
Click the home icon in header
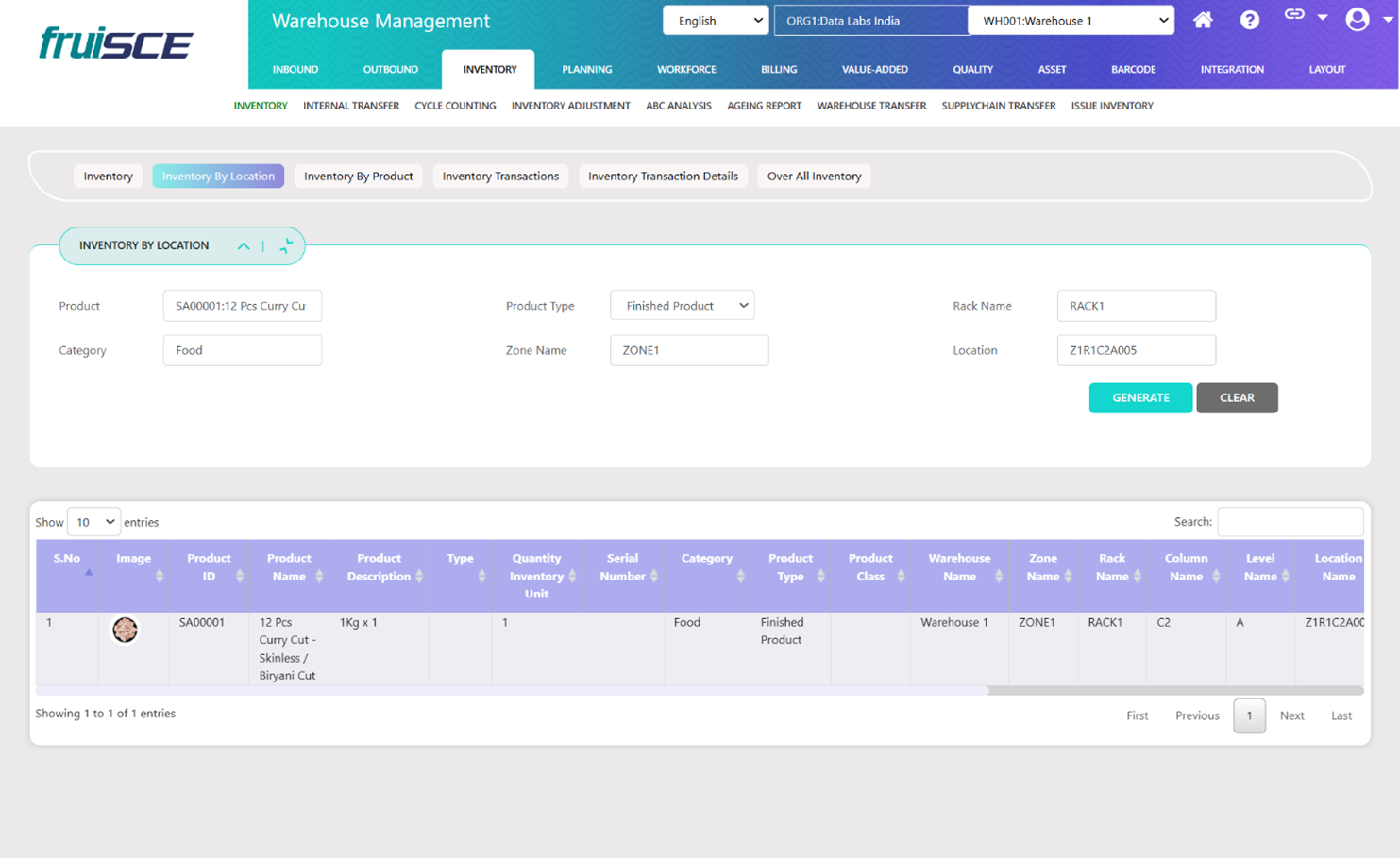[x=1203, y=20]
